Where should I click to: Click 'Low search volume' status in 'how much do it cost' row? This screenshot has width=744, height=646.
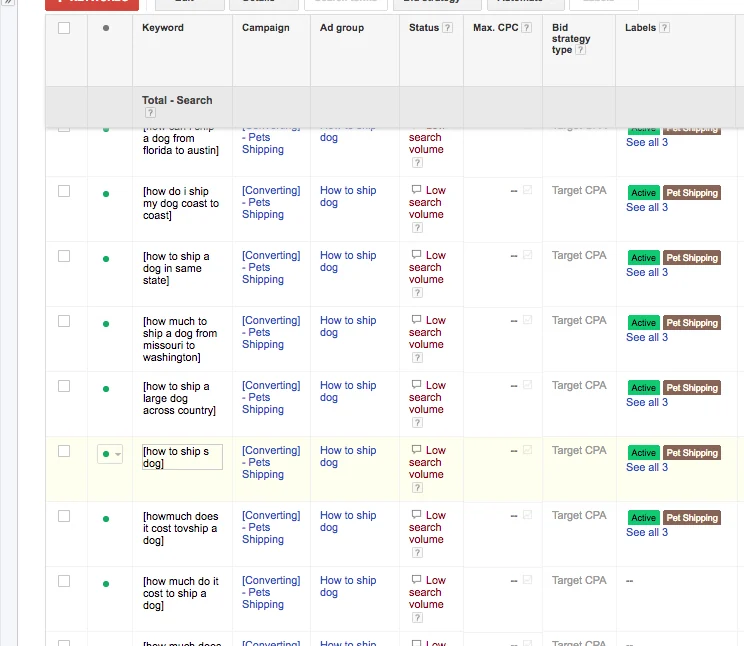coord(427,592)
